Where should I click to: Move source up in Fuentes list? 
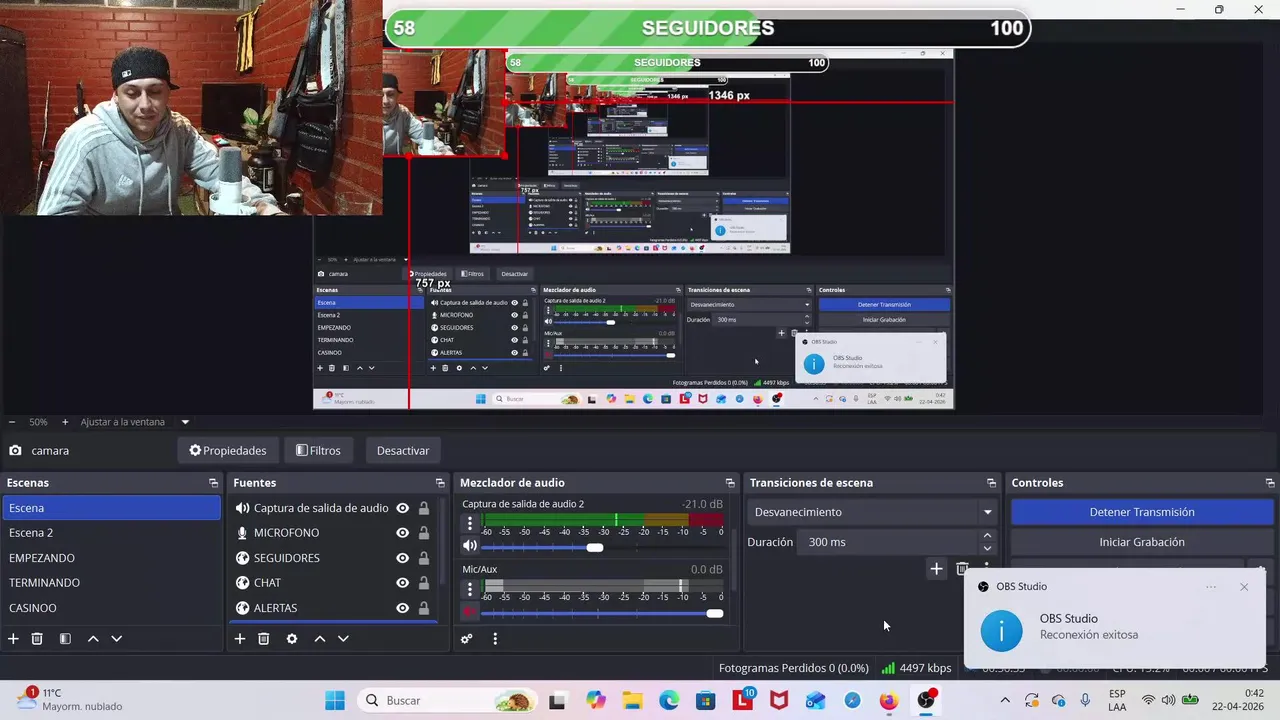pos(320,638)
